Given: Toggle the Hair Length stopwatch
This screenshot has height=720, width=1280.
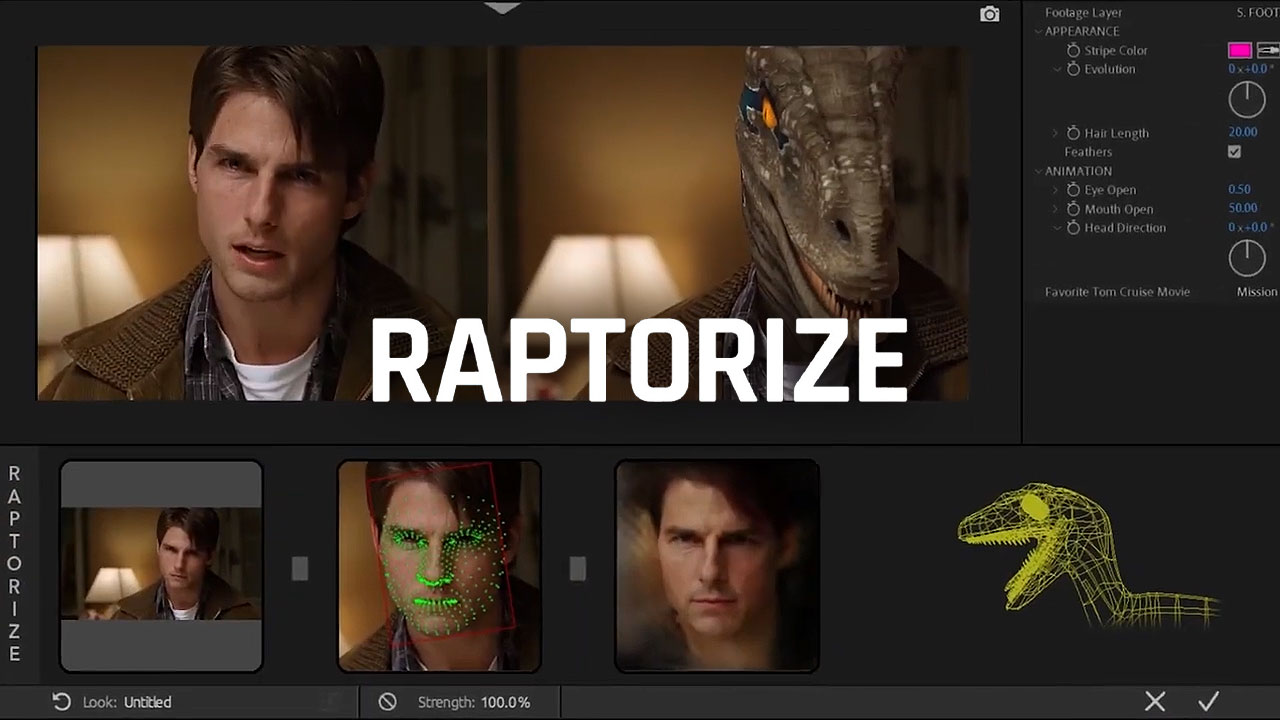Looking at the screenshot, I should pyautogui.click(x=1073, y=133).
